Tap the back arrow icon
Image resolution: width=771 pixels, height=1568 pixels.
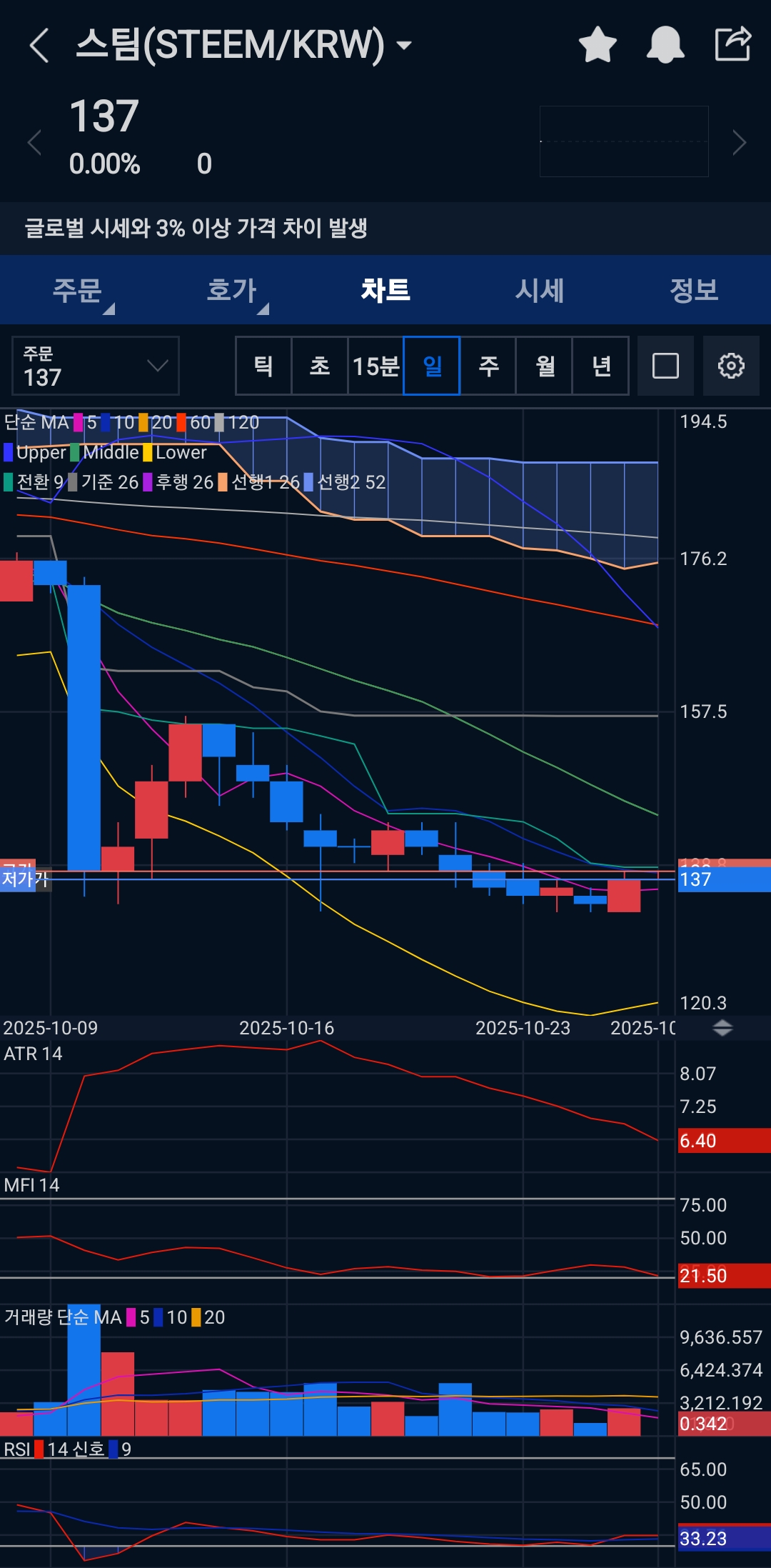tap(39, 45)
